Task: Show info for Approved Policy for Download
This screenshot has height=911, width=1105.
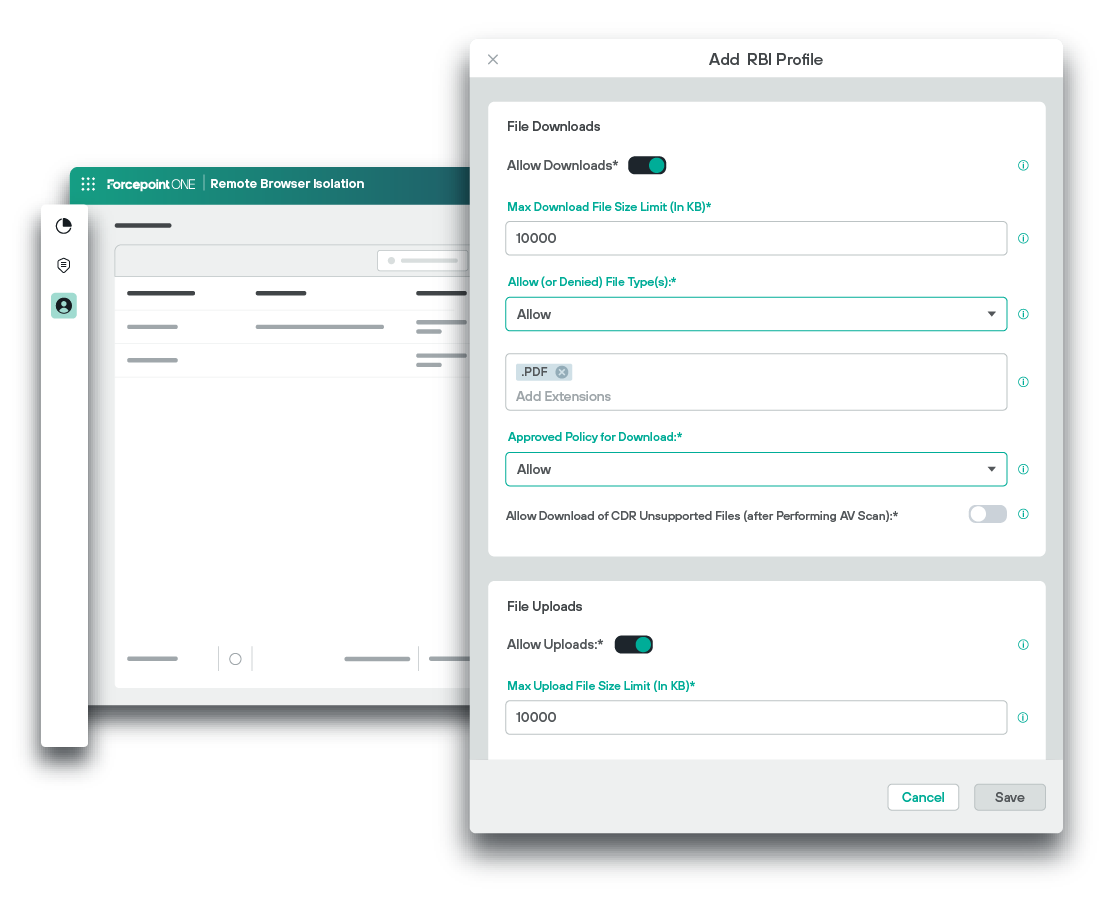Action: 1023,469
